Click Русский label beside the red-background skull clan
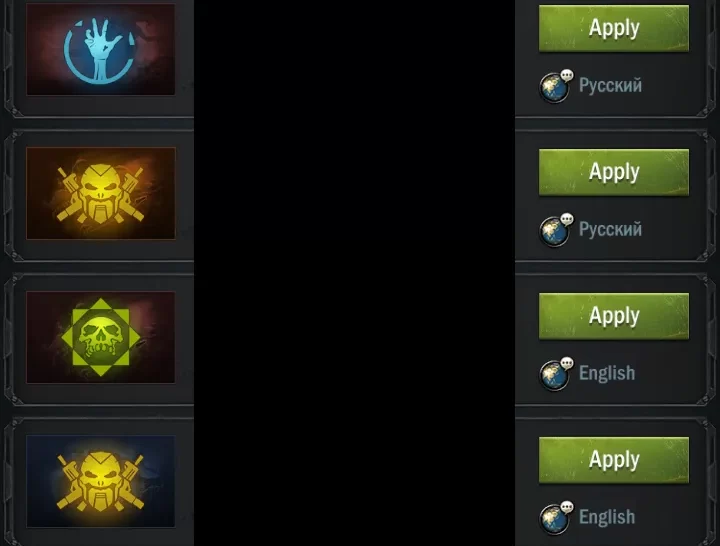Screen dimensions: 720x546 pos(610,229)
